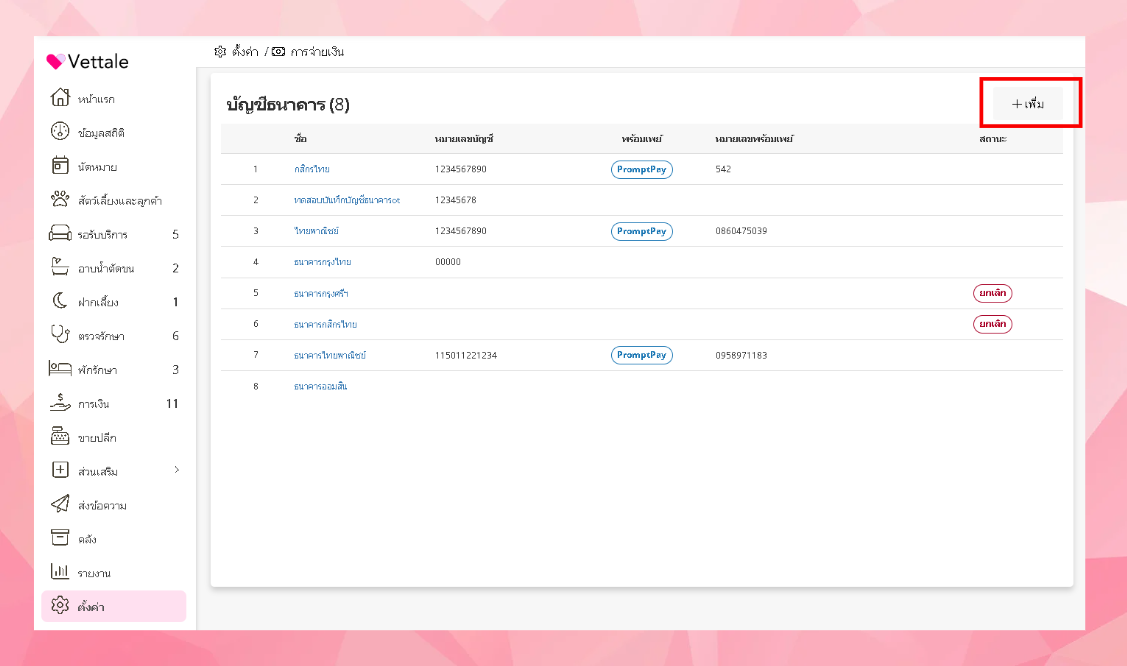This screenshot has width=1127, height=666.
Task: Open the ตั้งค่า gear icon in sidebar
Action: tap(60, 606)
